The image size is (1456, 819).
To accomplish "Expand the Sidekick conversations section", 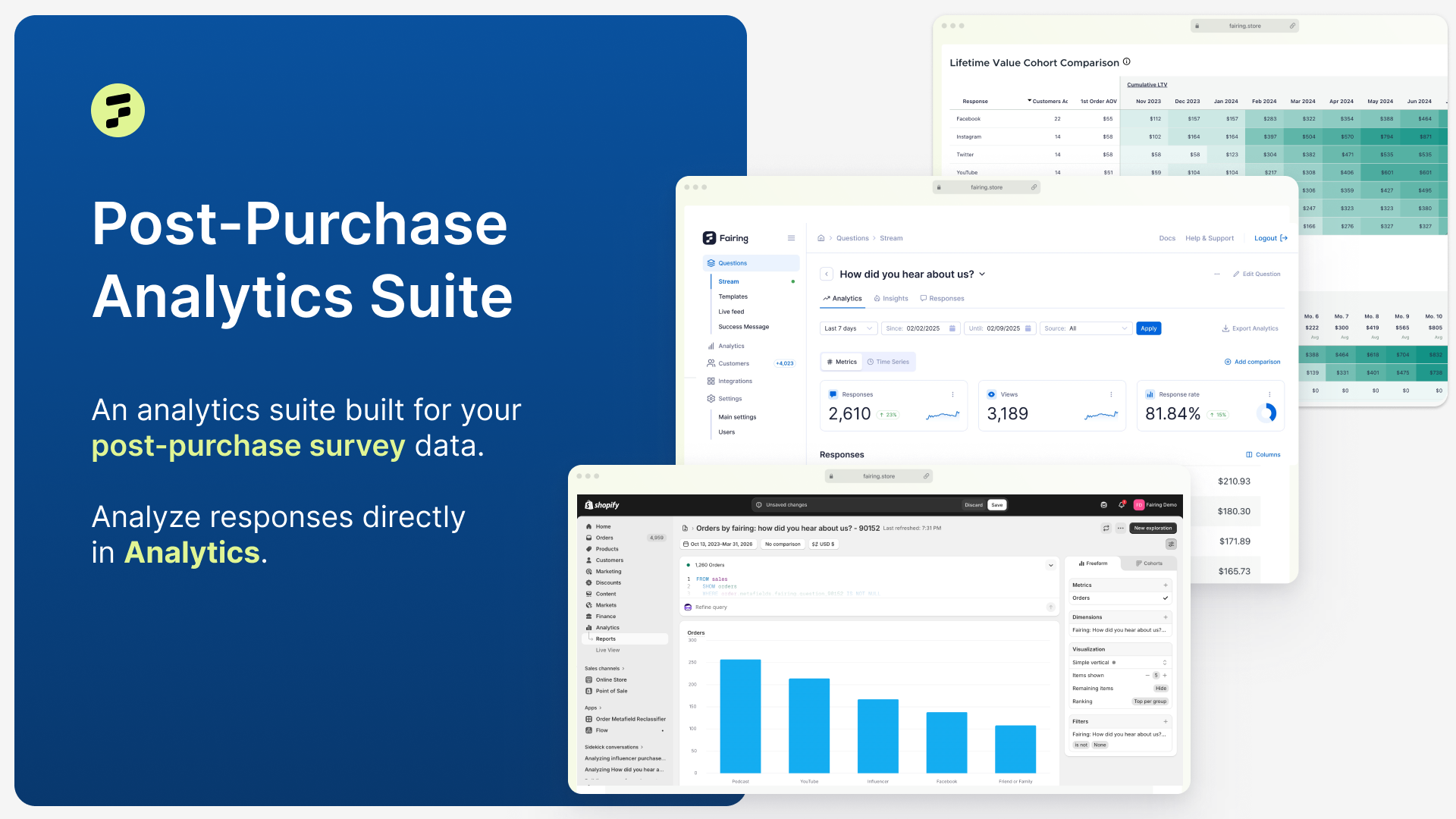I will pyautogui.click(x=613, y=747).
